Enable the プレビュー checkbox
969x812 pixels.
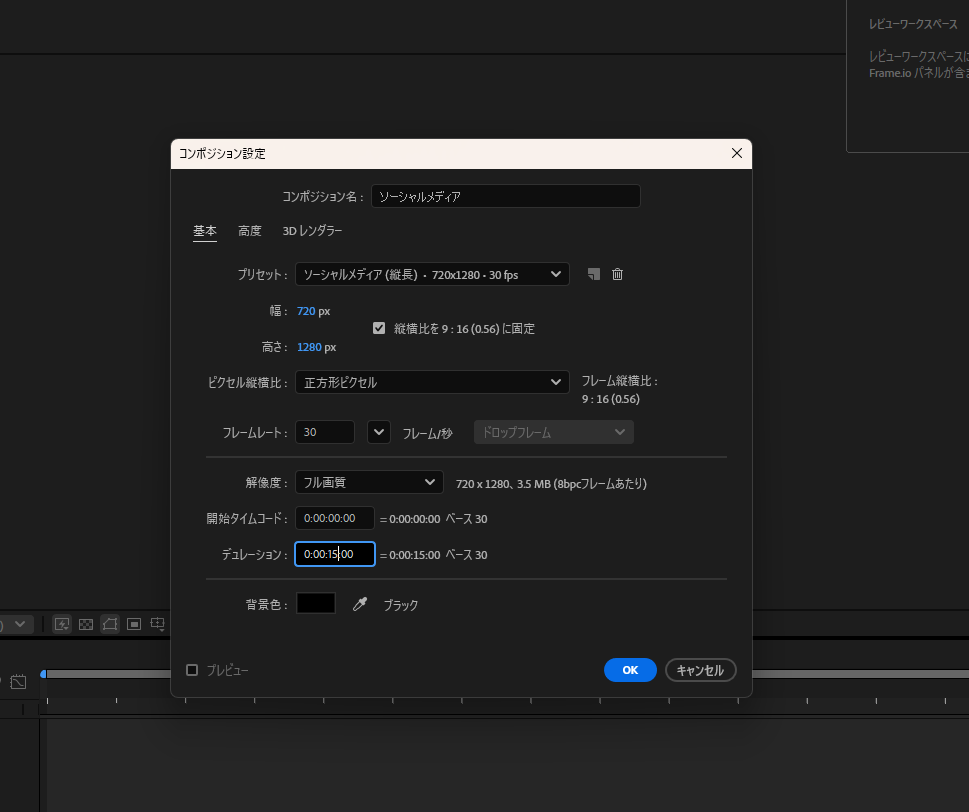[192, 670]
